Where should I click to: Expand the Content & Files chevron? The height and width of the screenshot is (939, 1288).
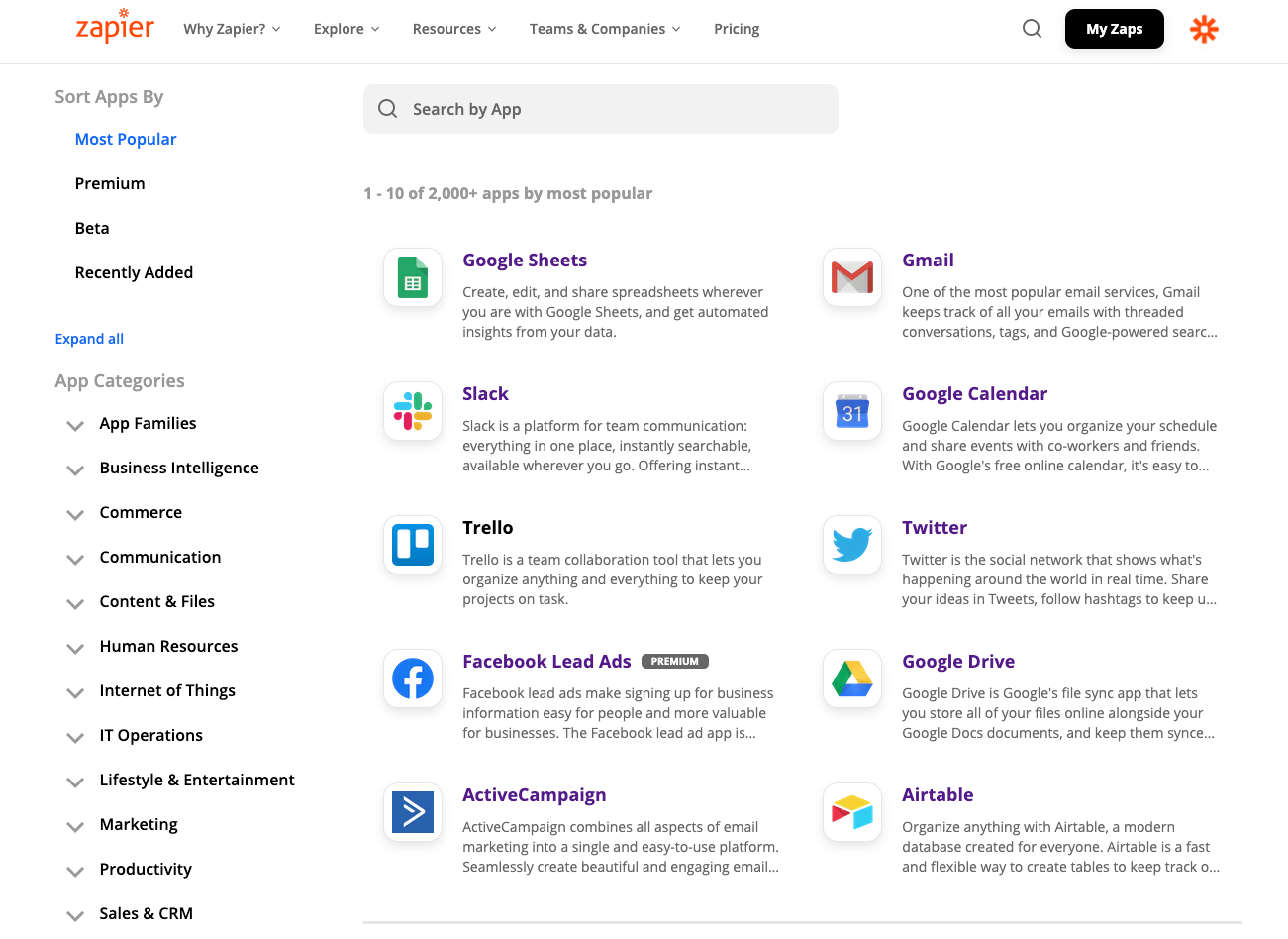coord(75,604)
